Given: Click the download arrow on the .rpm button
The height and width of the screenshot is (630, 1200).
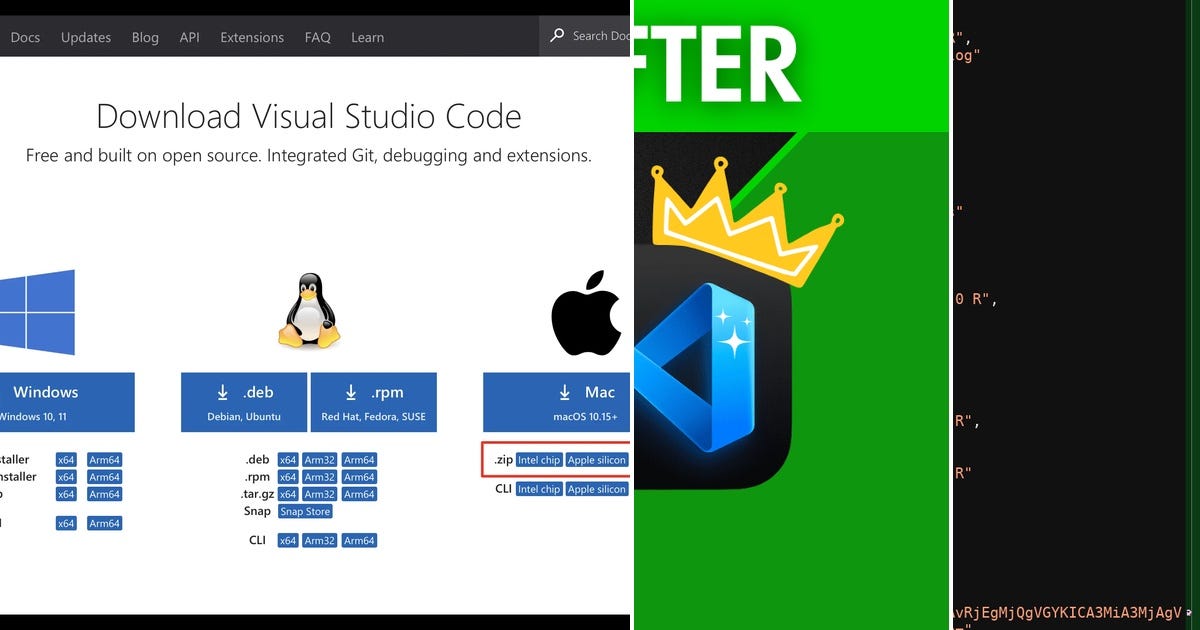Looking at the screenshot, I should [x=351, y=391].
